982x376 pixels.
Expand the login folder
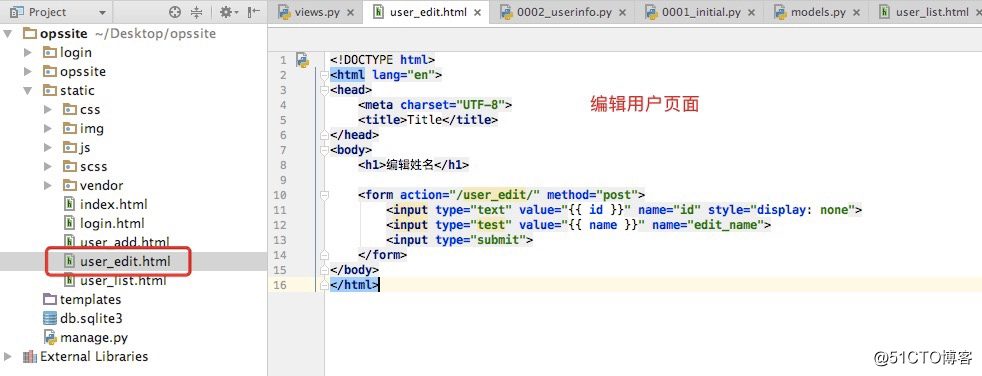tap(28, 53)
